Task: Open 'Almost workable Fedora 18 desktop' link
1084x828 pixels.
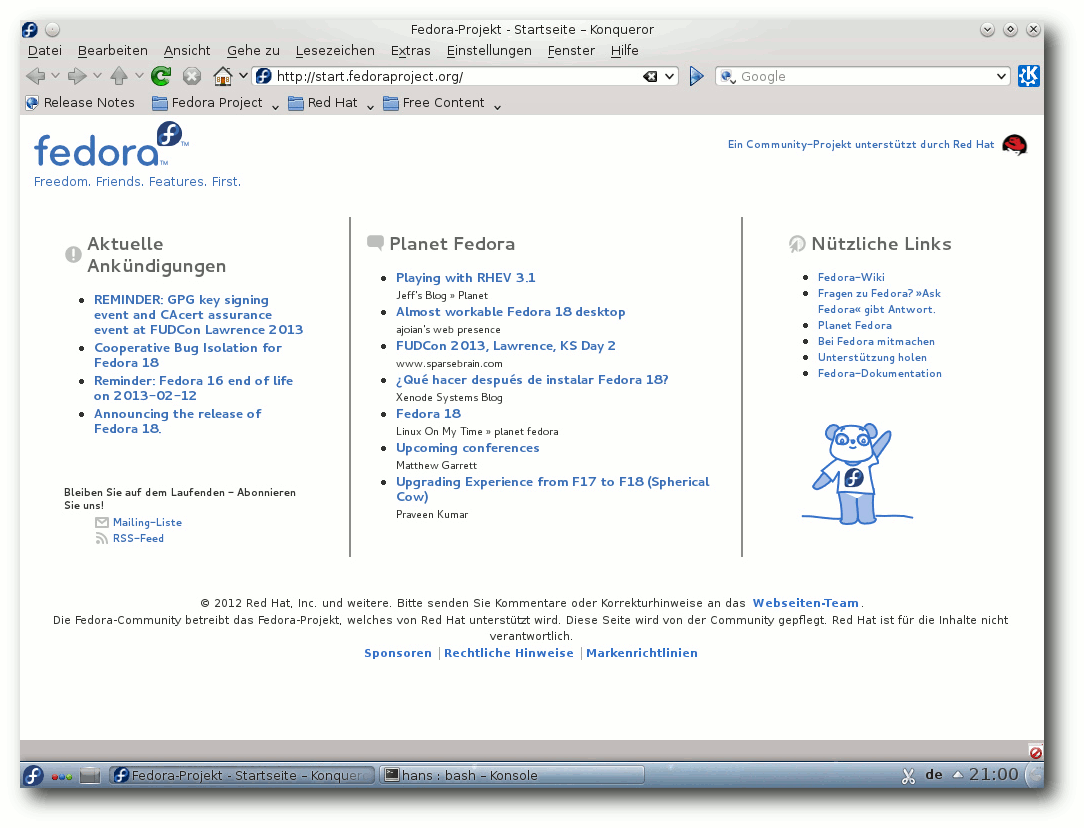Action: click(510, 312)
